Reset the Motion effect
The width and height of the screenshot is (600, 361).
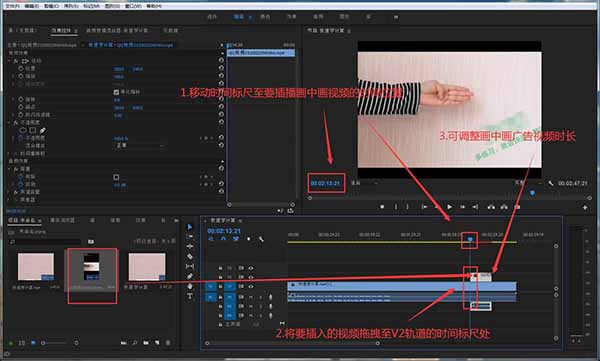point(221,60)
